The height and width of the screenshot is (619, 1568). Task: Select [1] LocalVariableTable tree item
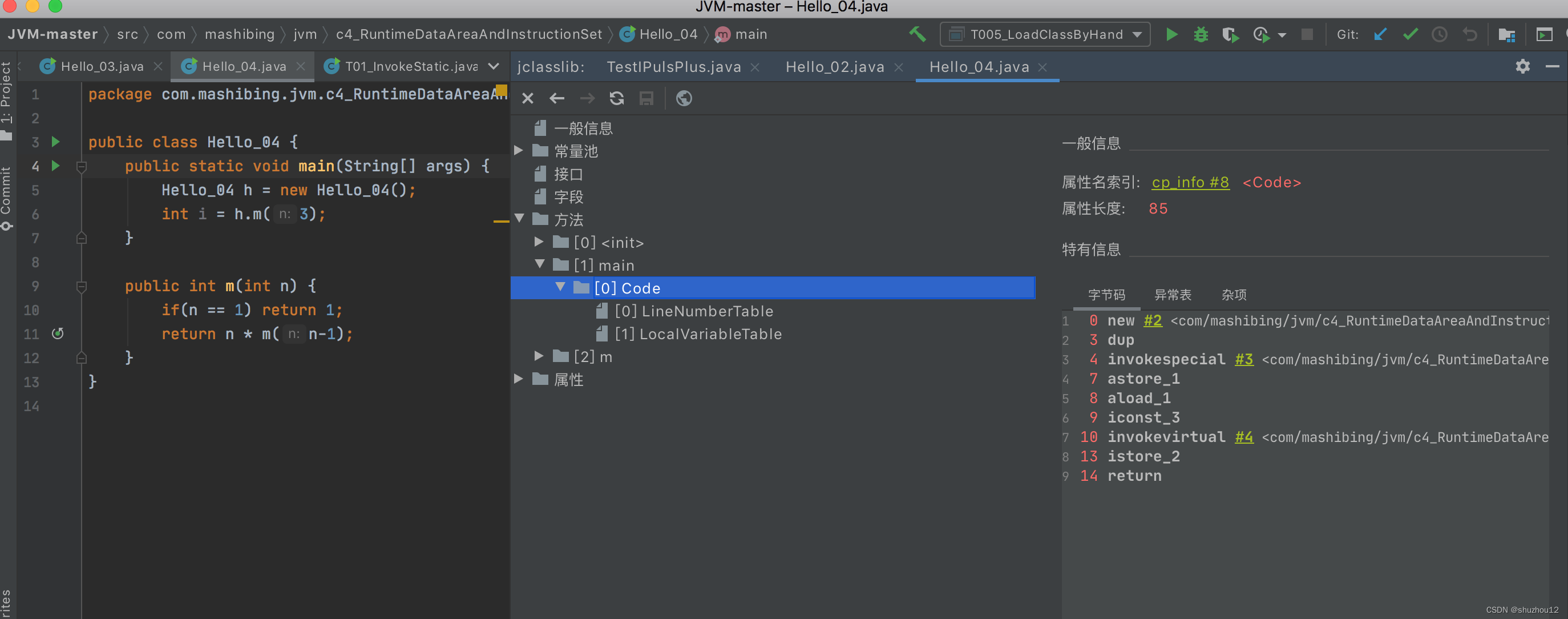(698, 334)
